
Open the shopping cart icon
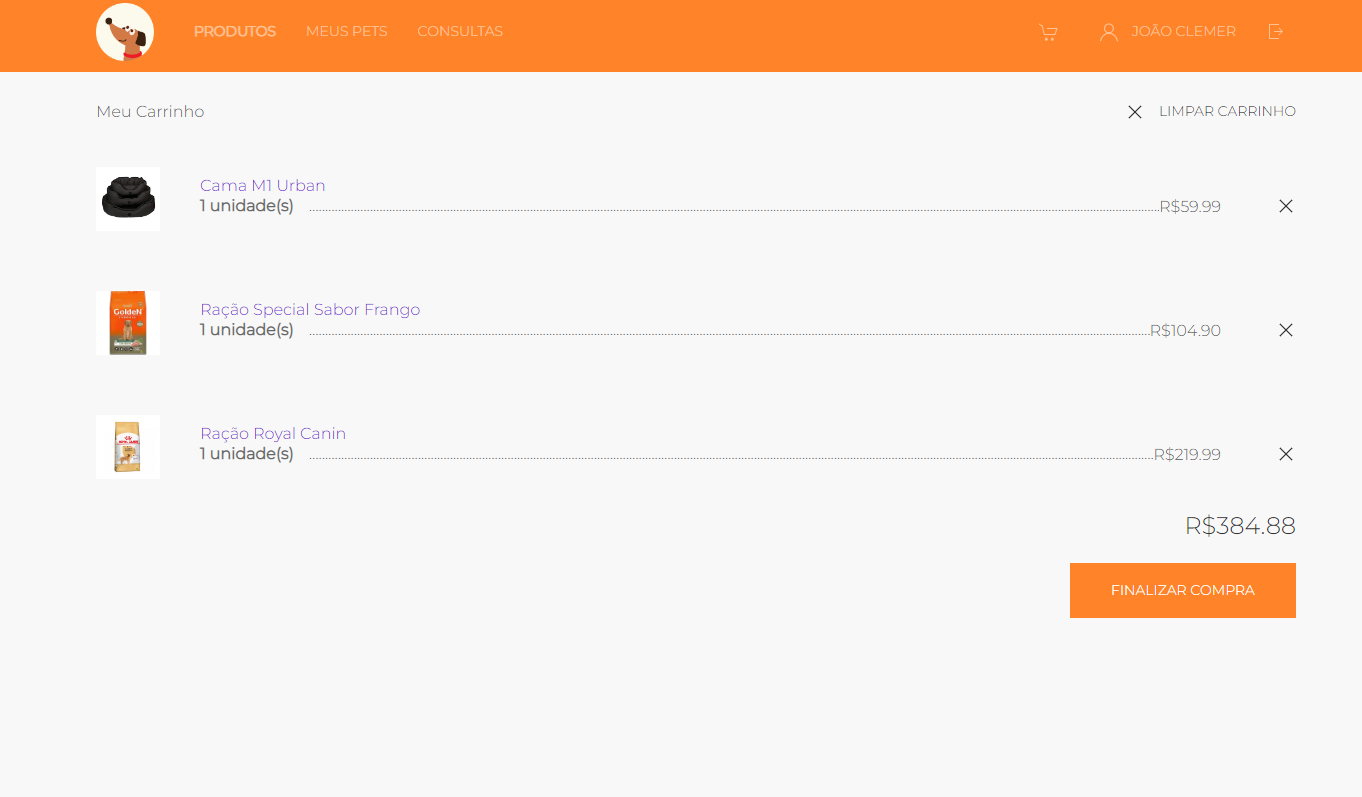tap(1048, 32)
